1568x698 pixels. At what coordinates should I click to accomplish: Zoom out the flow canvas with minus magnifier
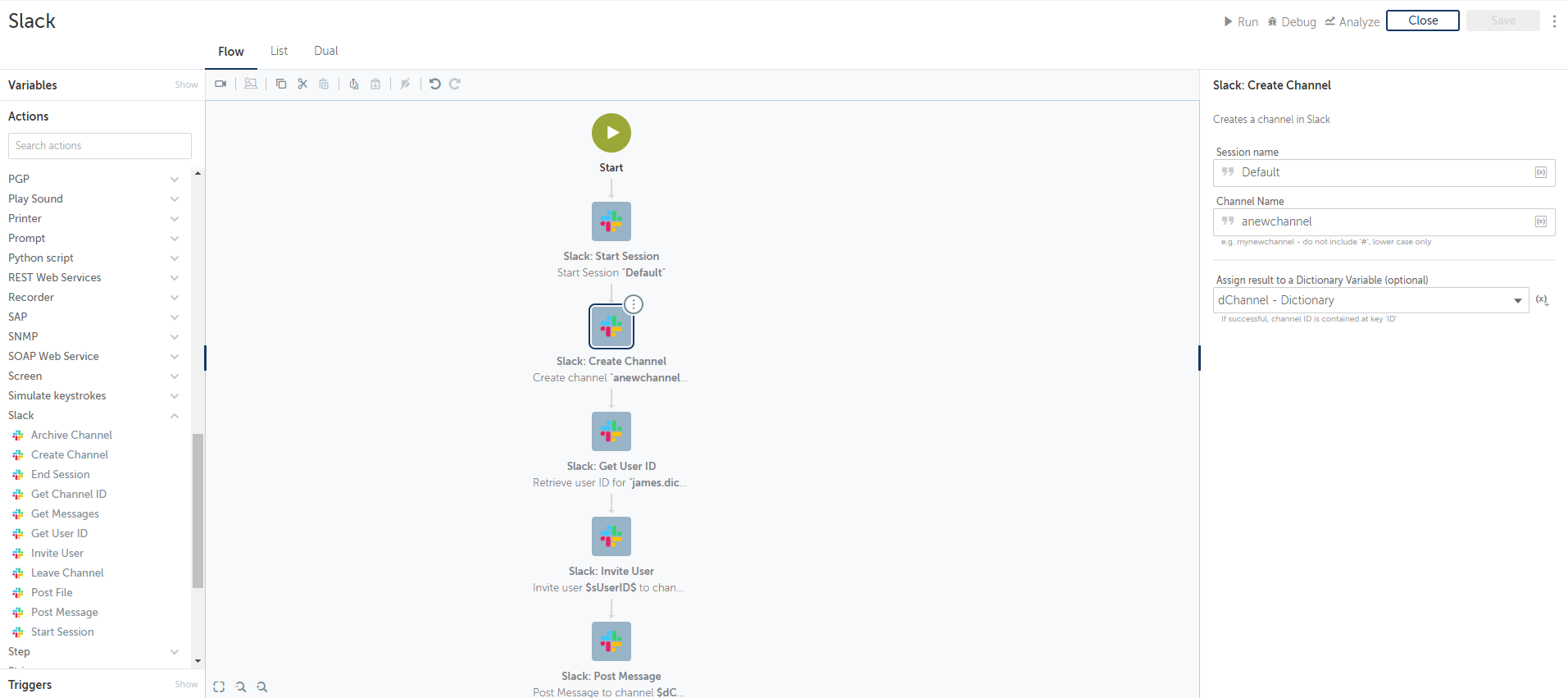(240, 687)
